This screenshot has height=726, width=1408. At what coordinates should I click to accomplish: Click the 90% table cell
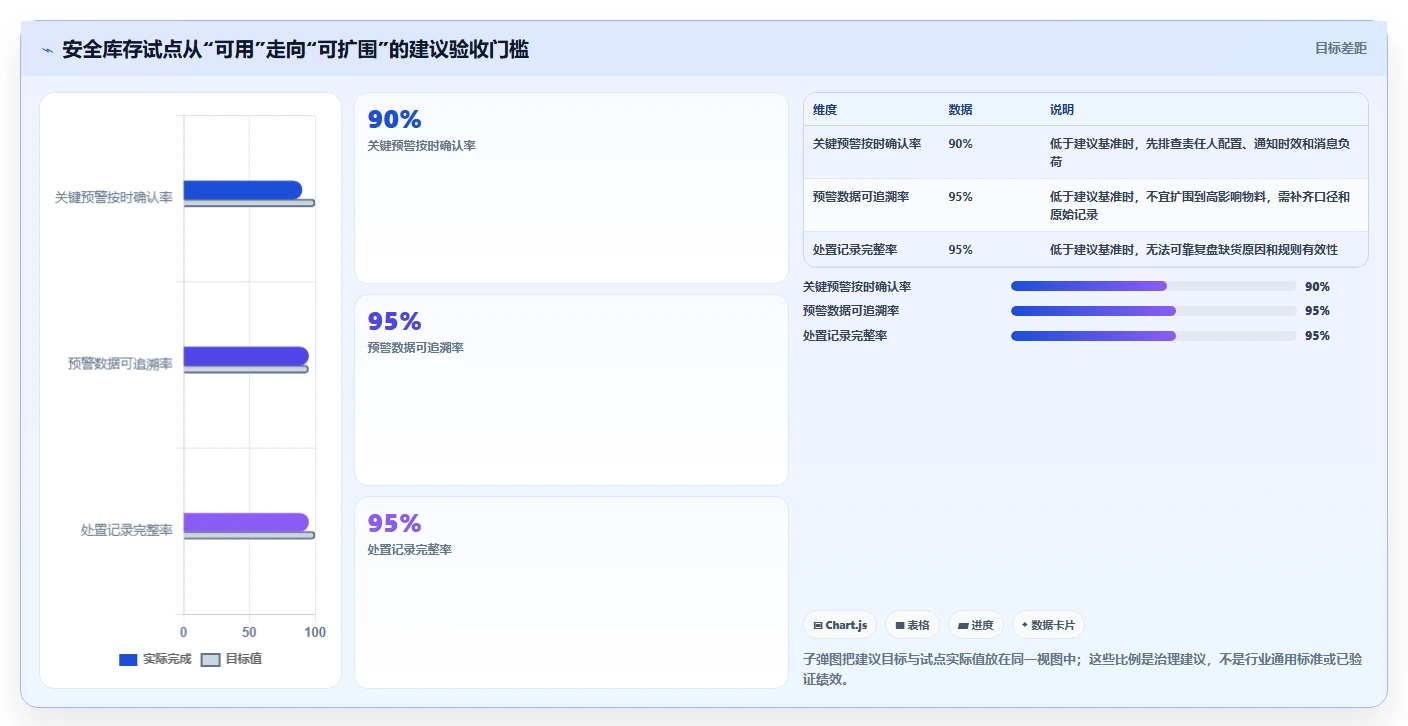(960, 144)
